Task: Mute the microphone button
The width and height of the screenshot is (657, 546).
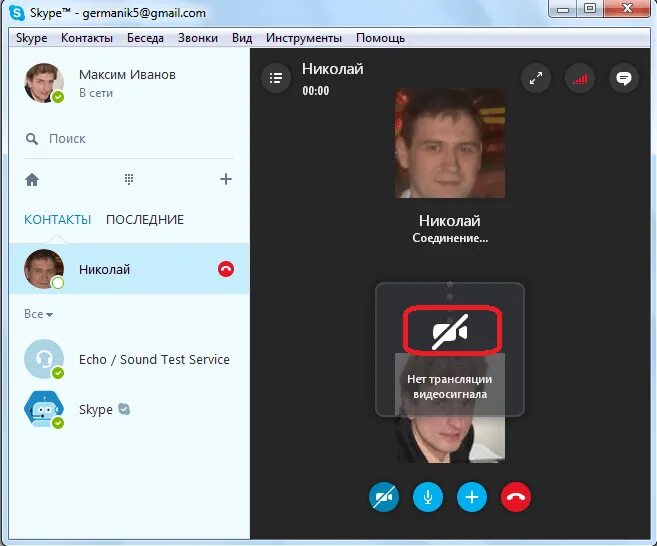Action: pyautogui.click(x=428, y=497)
